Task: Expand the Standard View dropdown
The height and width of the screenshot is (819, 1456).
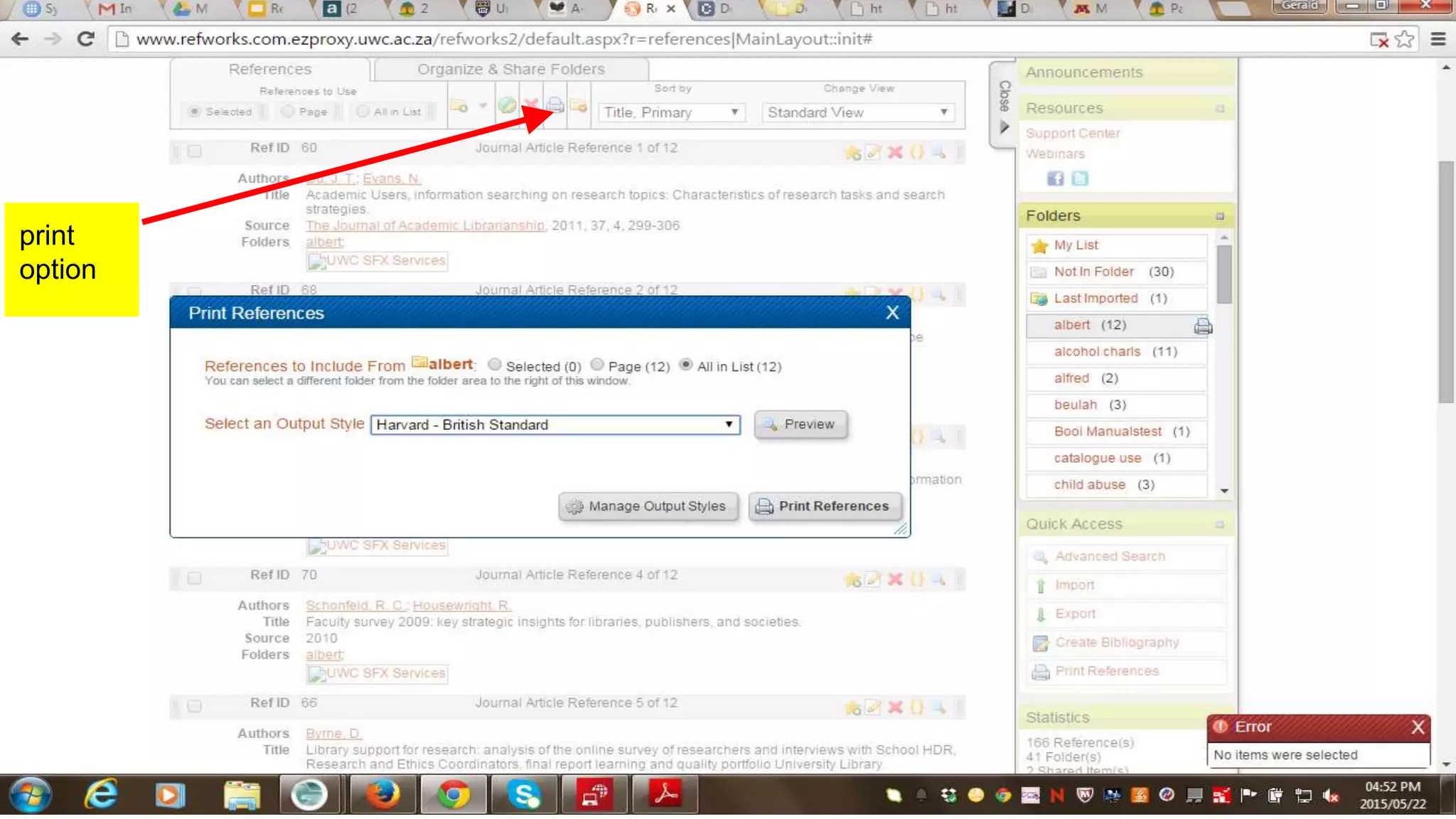Action: pyautogui.click(x=857, y=112)
